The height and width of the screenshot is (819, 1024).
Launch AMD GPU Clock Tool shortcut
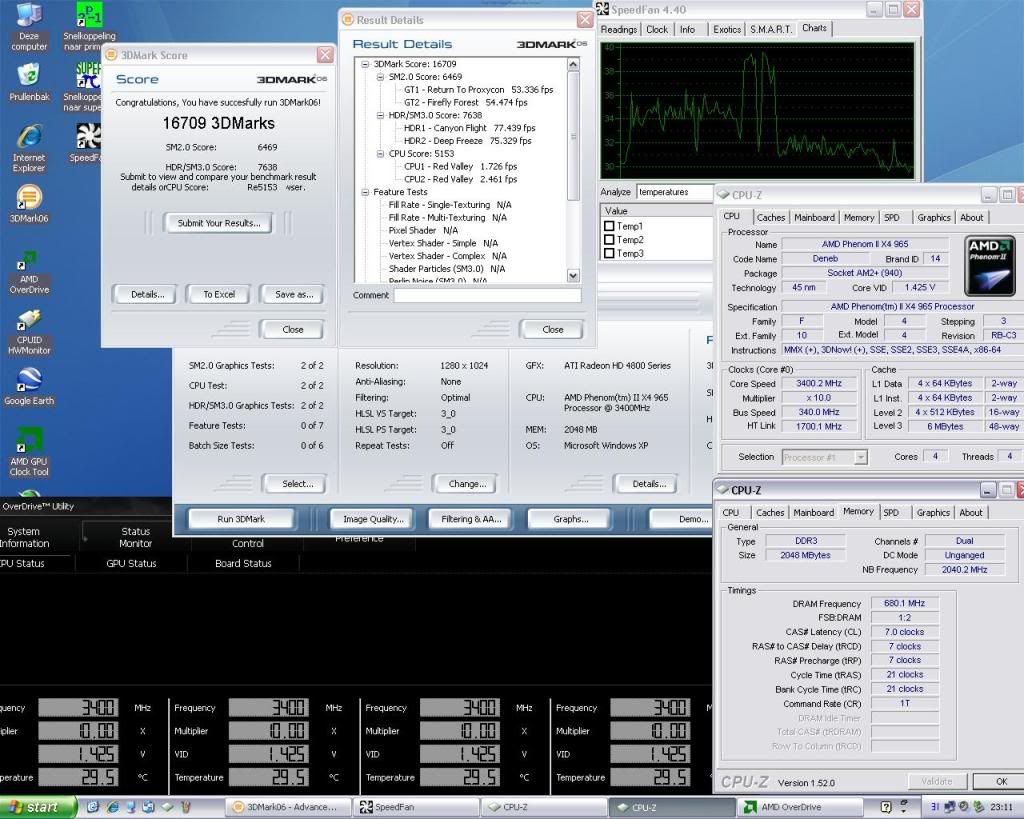29,442
